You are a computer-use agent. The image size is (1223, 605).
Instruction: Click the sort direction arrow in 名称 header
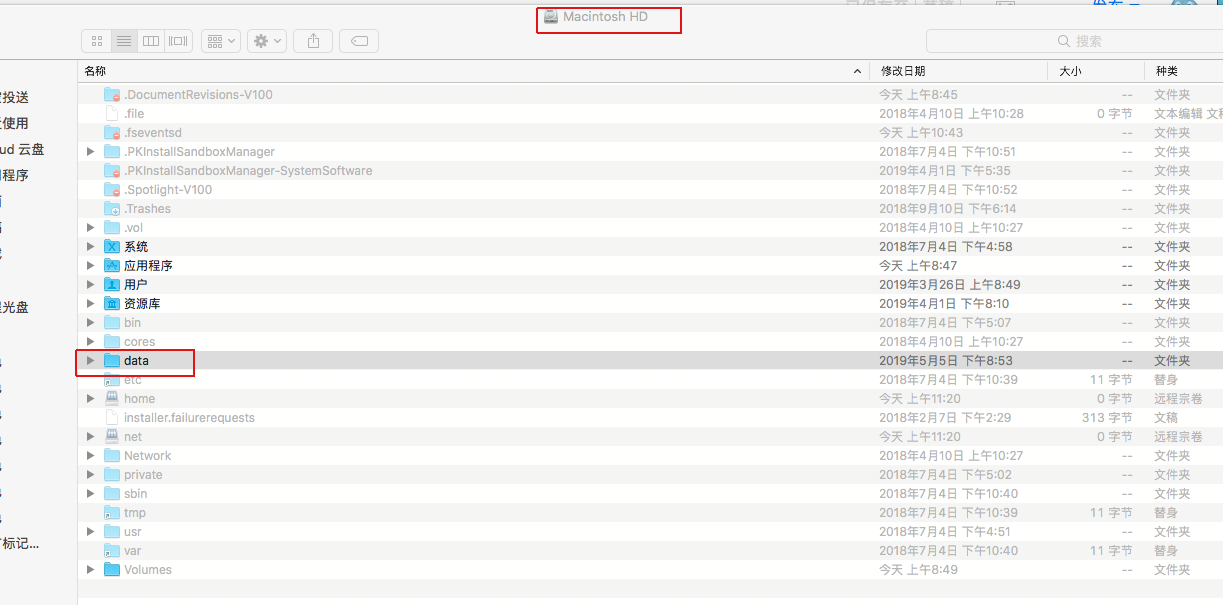click(857, 71)
